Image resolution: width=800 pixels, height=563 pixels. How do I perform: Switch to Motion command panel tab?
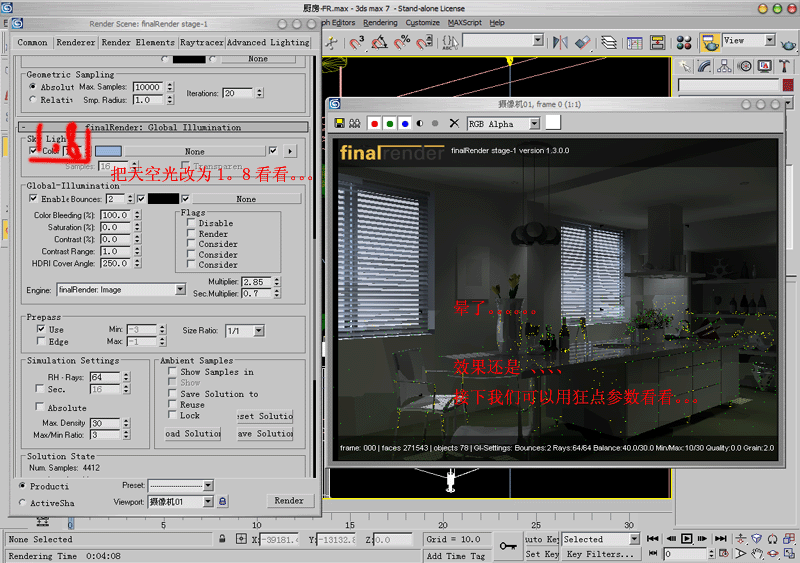[x=744, y=66]
